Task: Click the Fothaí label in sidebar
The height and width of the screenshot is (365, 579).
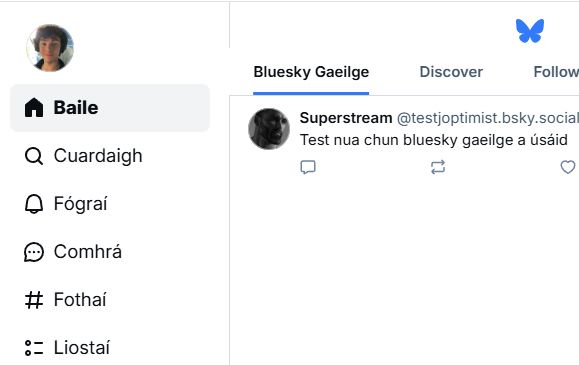Action: point(80,300)
